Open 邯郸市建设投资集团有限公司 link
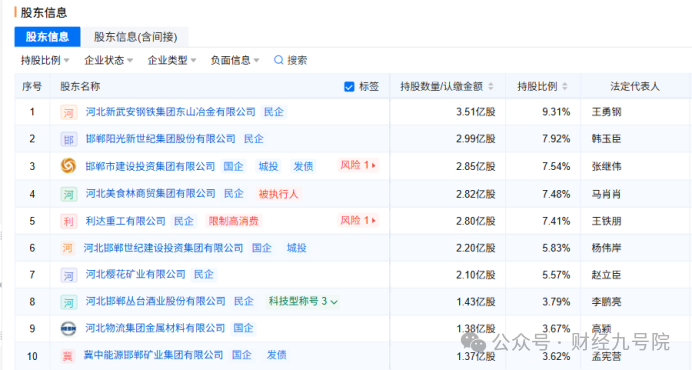The width and height of the screenshot is (692, 370). pos(150,166)
